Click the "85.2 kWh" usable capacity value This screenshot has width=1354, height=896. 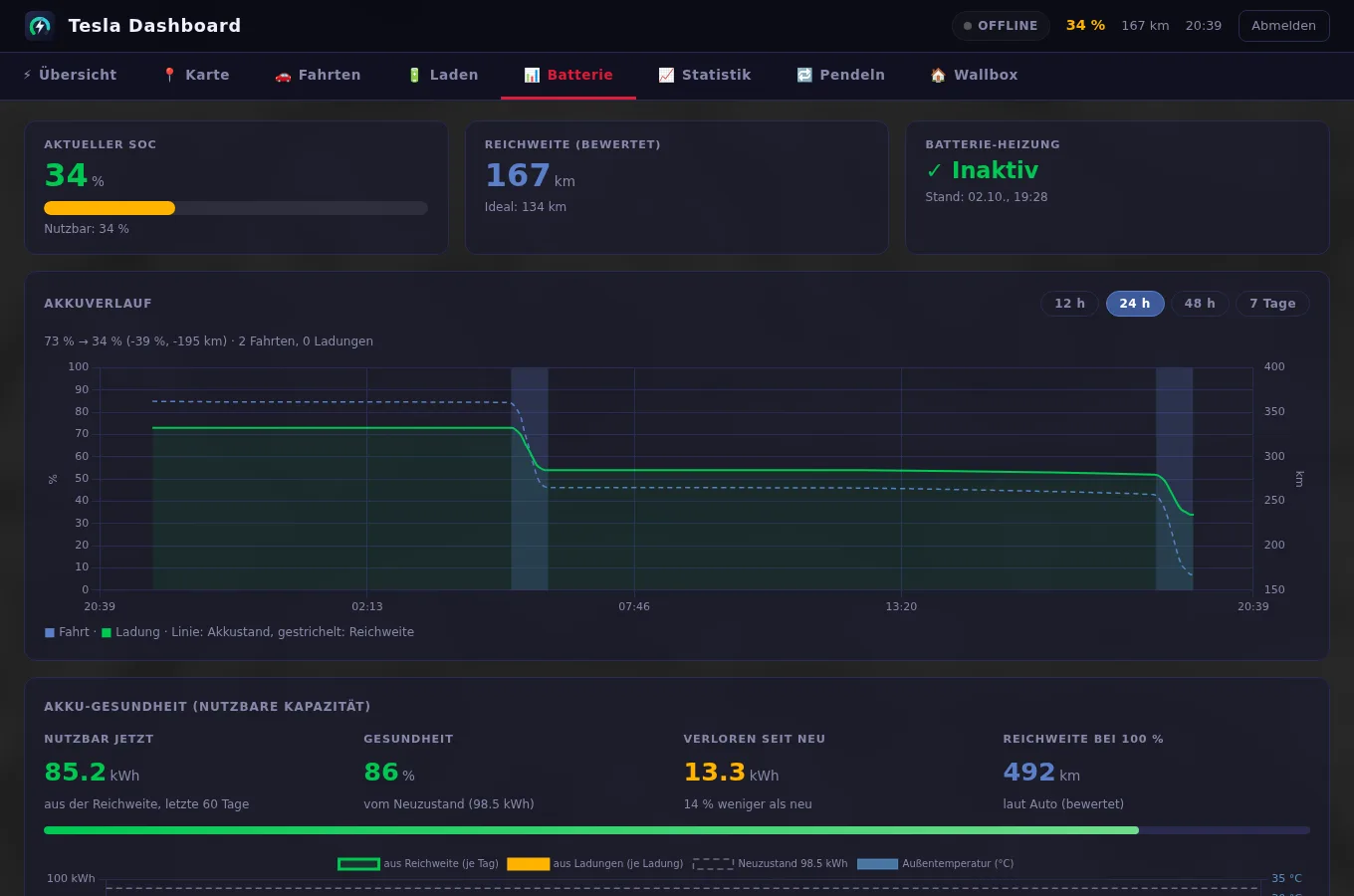pos(92,773)
